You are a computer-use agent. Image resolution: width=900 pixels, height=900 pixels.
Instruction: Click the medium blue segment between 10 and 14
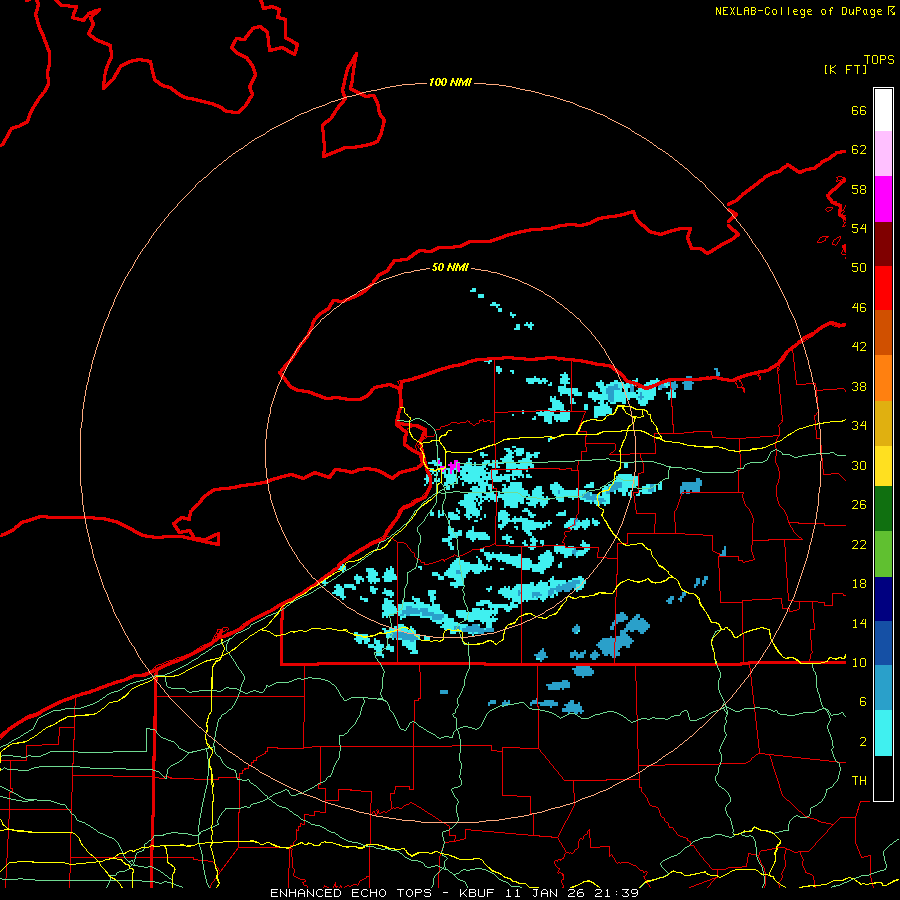[x=883, y=643]
